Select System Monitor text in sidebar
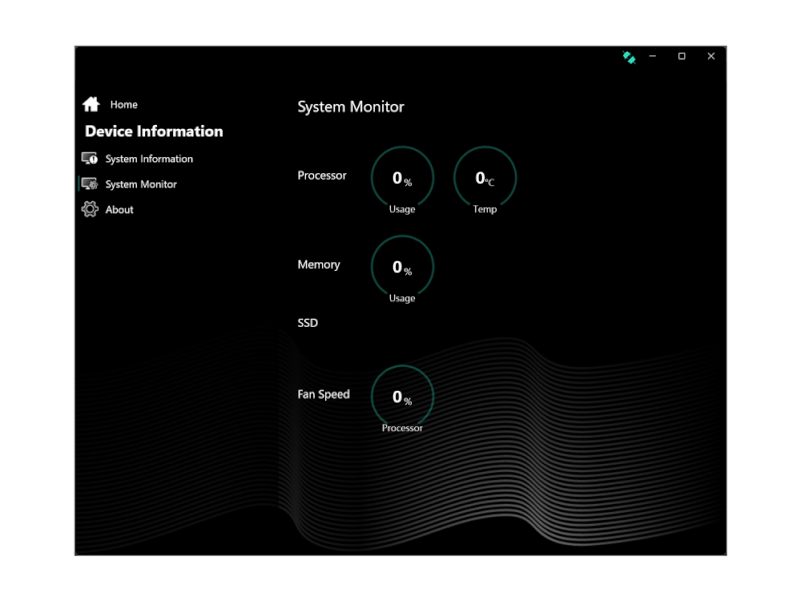Image resolution: width=801 pixels, height=601 pixels. [x=141, y=185]
